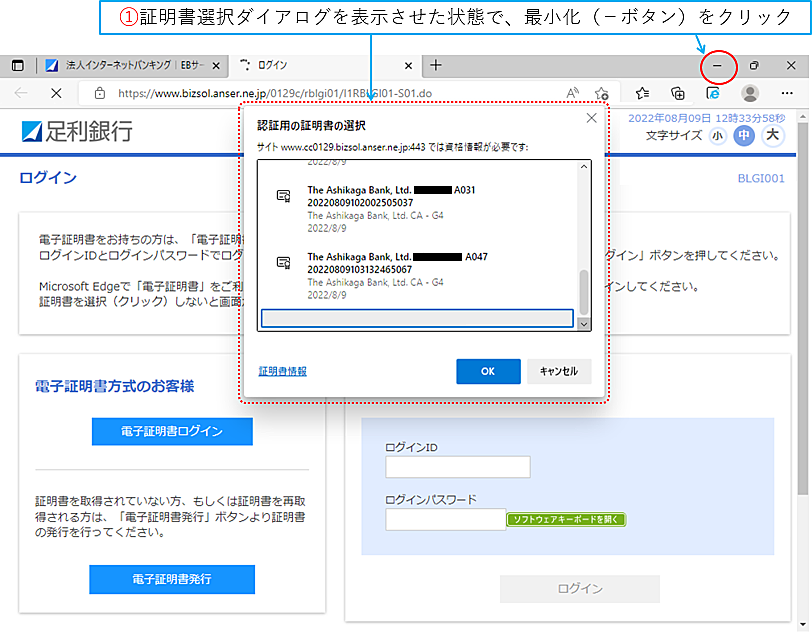Click the site information lock icon
This screenshot has height=632, width=812.
(100, 93)
